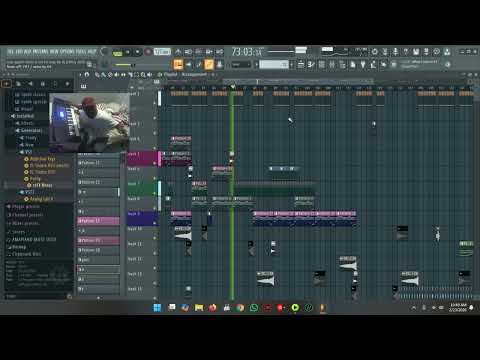Select the pad pattern in picker
Viewport: 480px width, 360px height.
[x=98, y=259]
